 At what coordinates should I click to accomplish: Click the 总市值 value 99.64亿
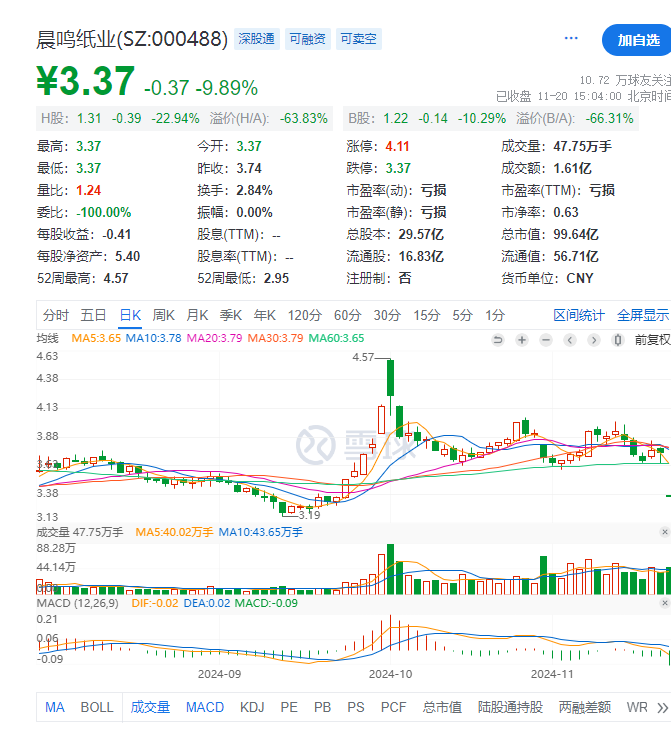[x=576, y=235]
